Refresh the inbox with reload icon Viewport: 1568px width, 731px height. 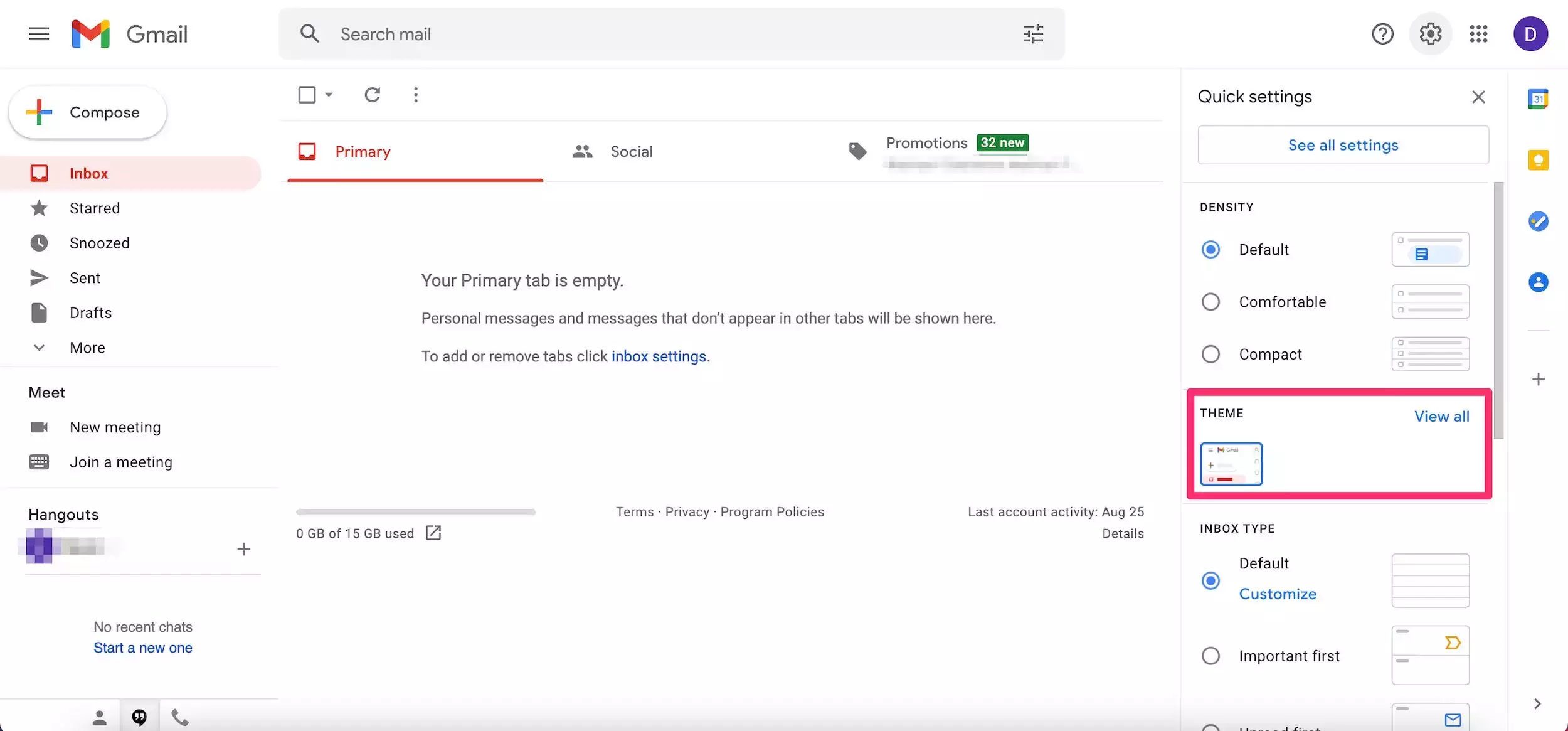click(373, 95)
